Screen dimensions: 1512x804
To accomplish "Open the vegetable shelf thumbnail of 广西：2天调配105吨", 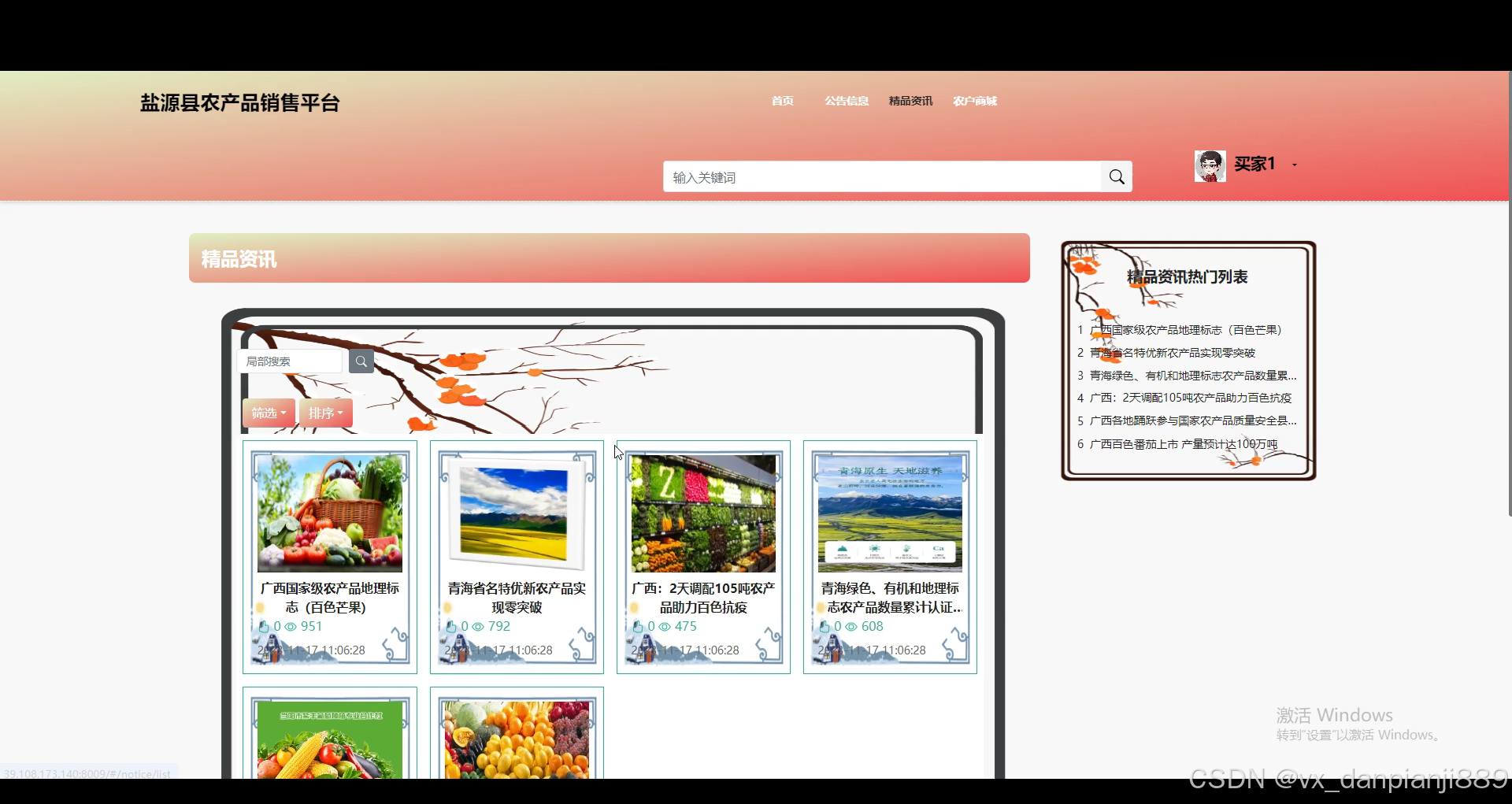I will point(703,513).
